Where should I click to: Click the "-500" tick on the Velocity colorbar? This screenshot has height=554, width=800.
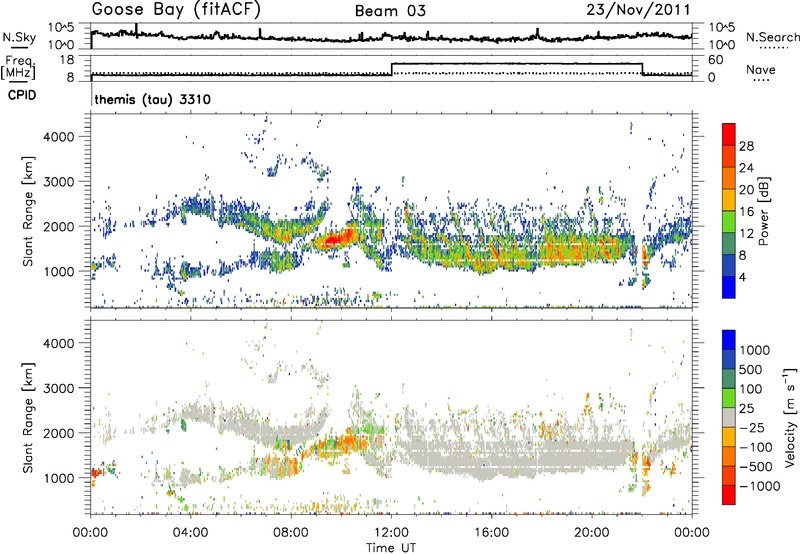pyautogui.click(x=756, y=466)
